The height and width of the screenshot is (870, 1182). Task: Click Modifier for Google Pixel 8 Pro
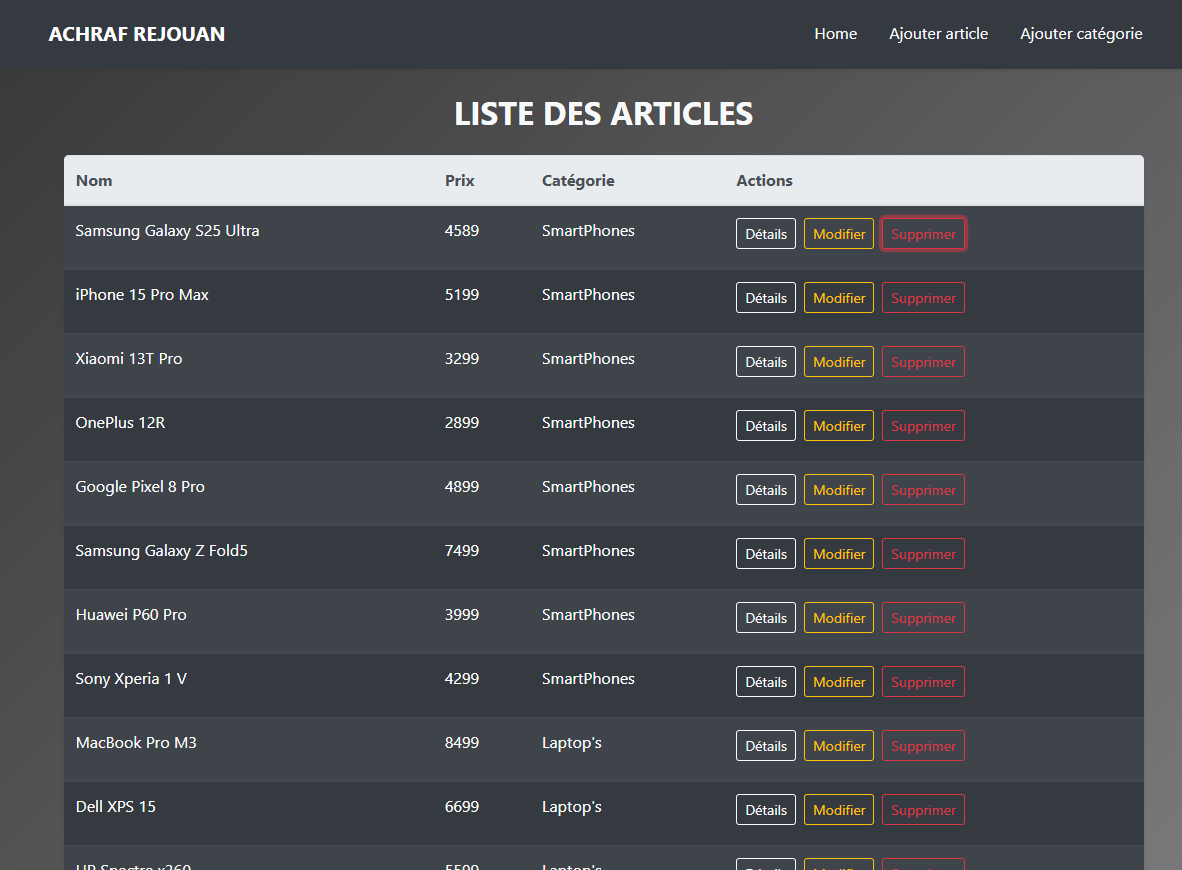pyautogui.click(x=839, y=490)
